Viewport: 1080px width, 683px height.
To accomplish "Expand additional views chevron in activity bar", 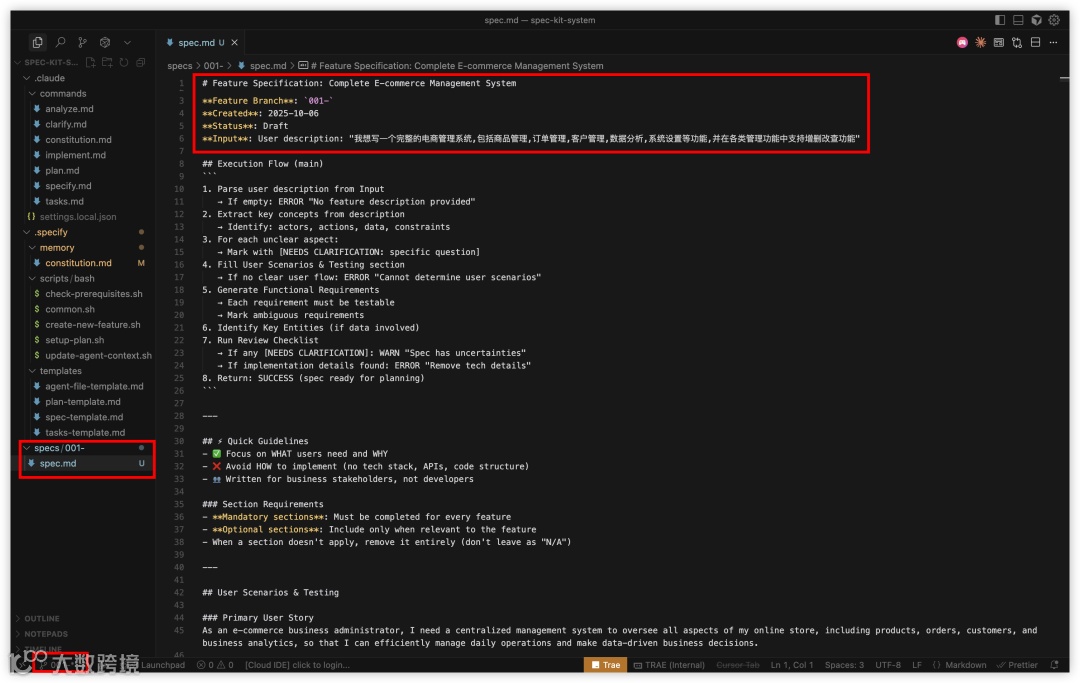I will [x=127, y=43].
